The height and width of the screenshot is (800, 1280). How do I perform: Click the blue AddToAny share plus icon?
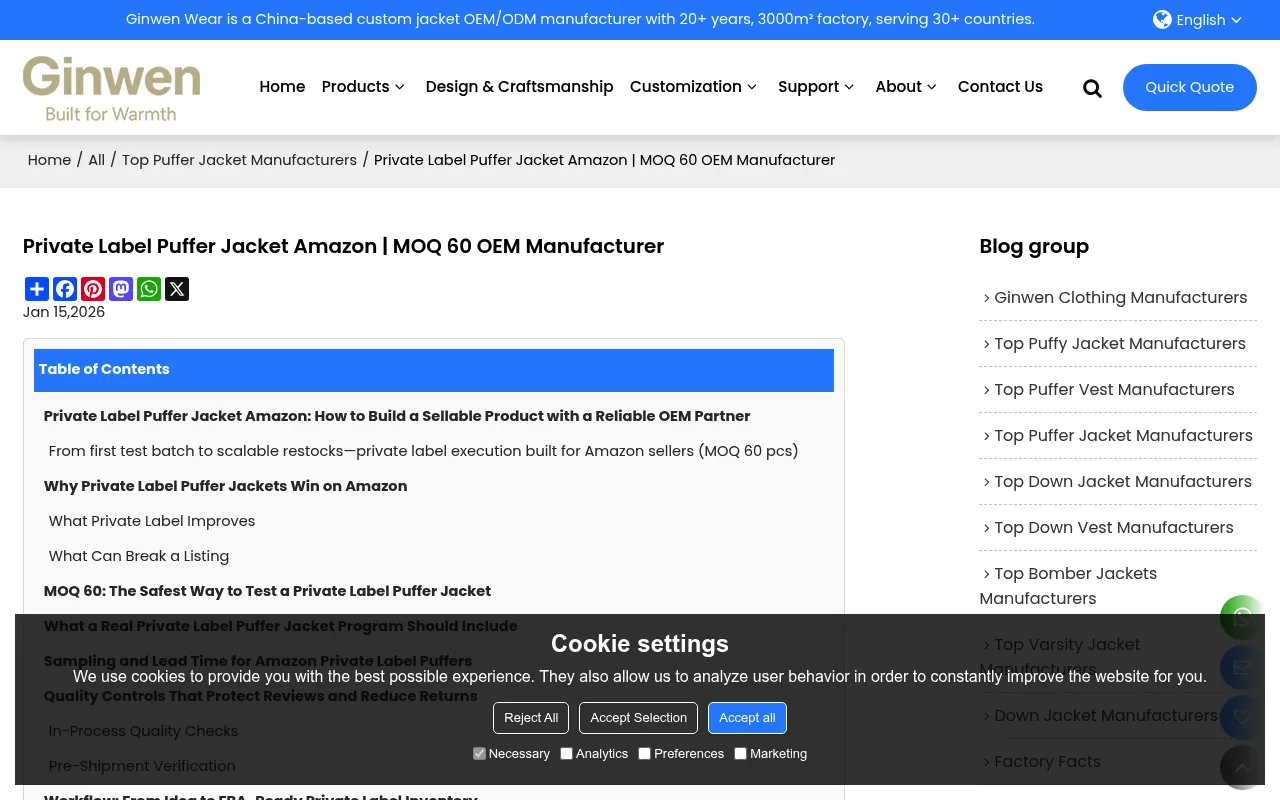click(37, 289)
